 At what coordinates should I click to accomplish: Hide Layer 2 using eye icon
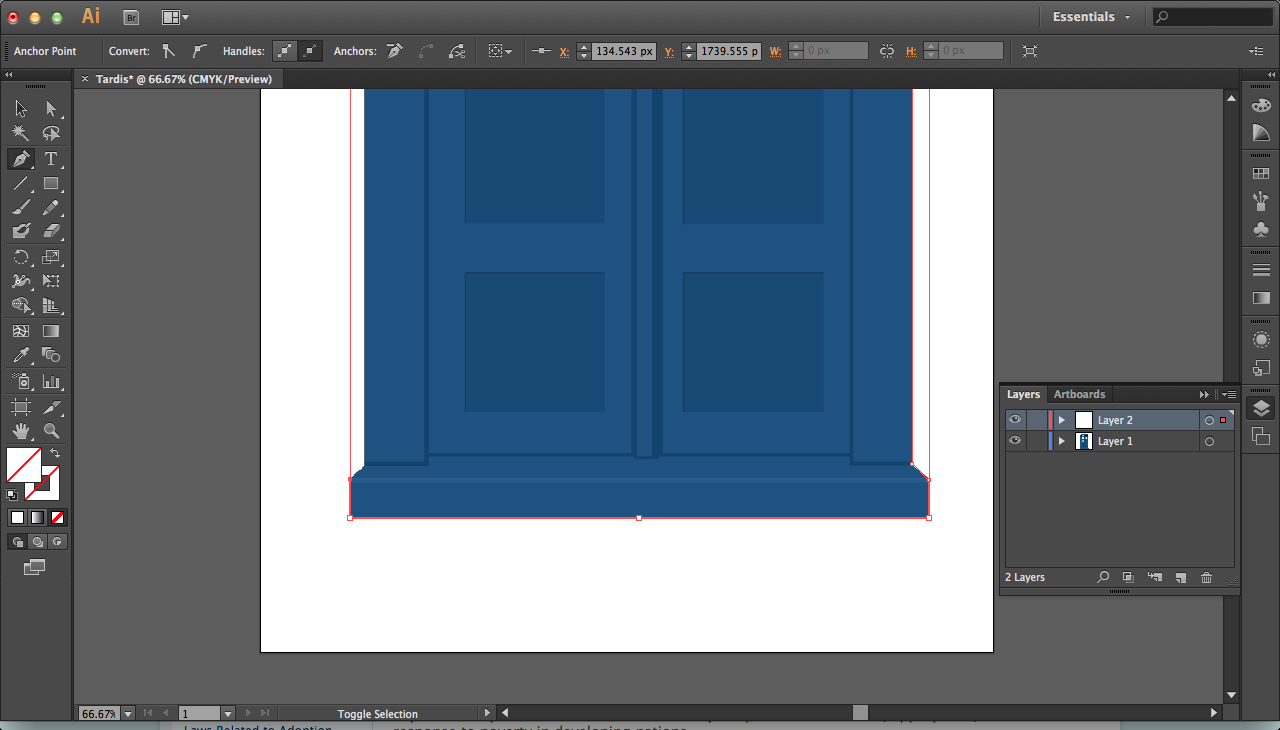1015,420
